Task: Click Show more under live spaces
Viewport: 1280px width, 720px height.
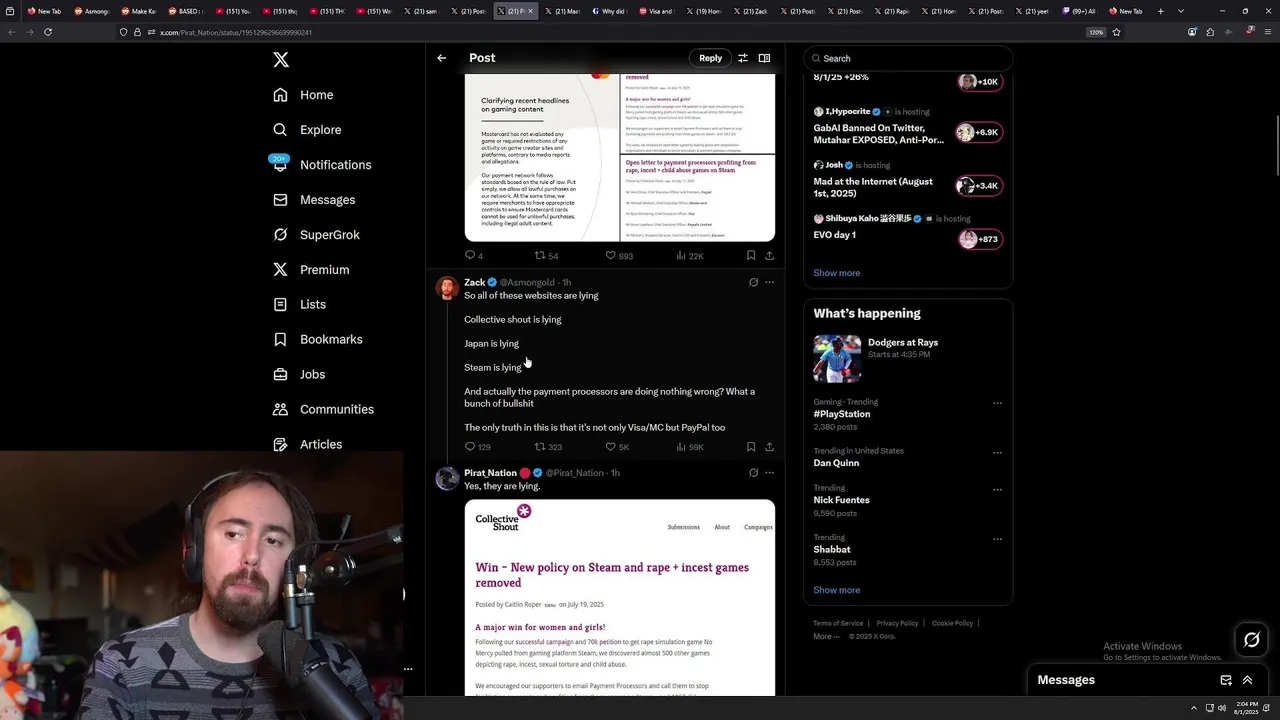Action: [836, 273]
